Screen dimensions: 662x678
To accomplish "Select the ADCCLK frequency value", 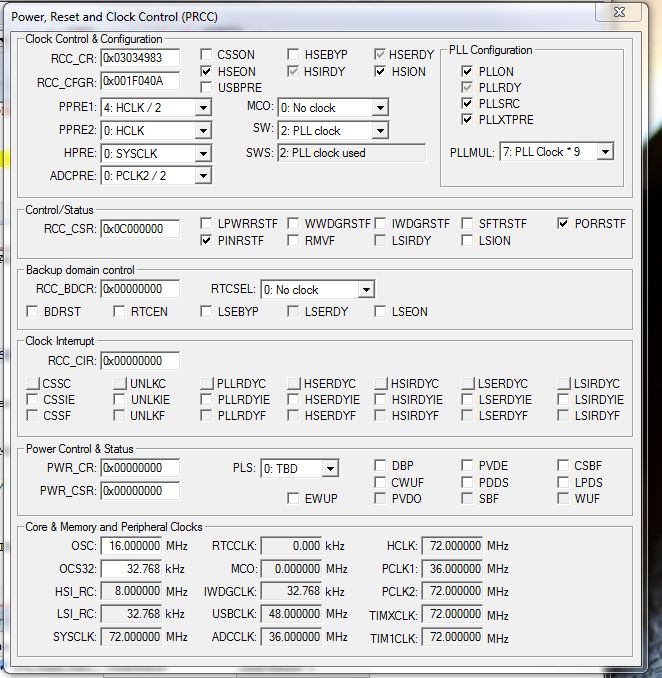I will click(x=291, y=636).
